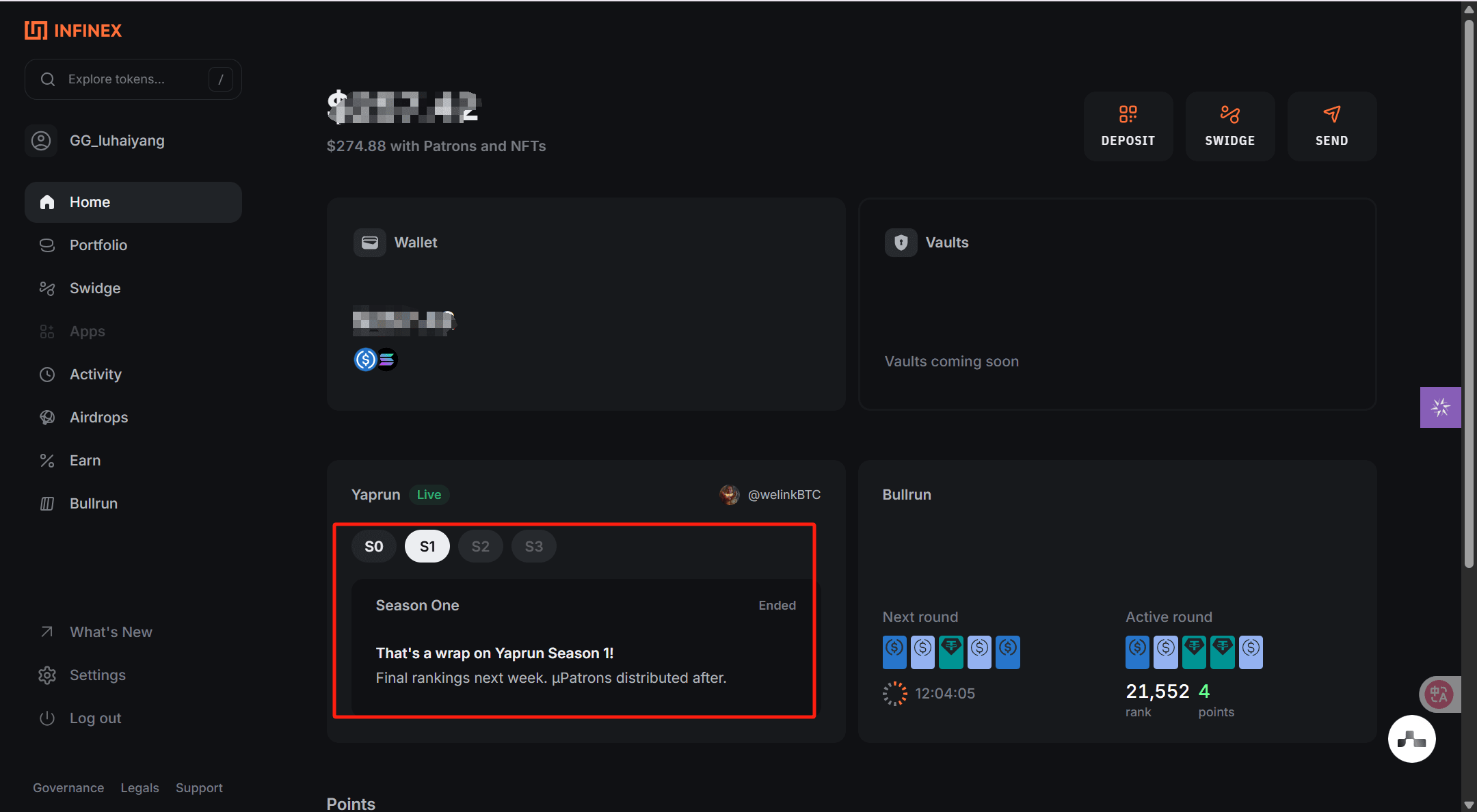Click the Season One heading
Viewport: 1477px width, 812px height.
(x=417, y=606)
